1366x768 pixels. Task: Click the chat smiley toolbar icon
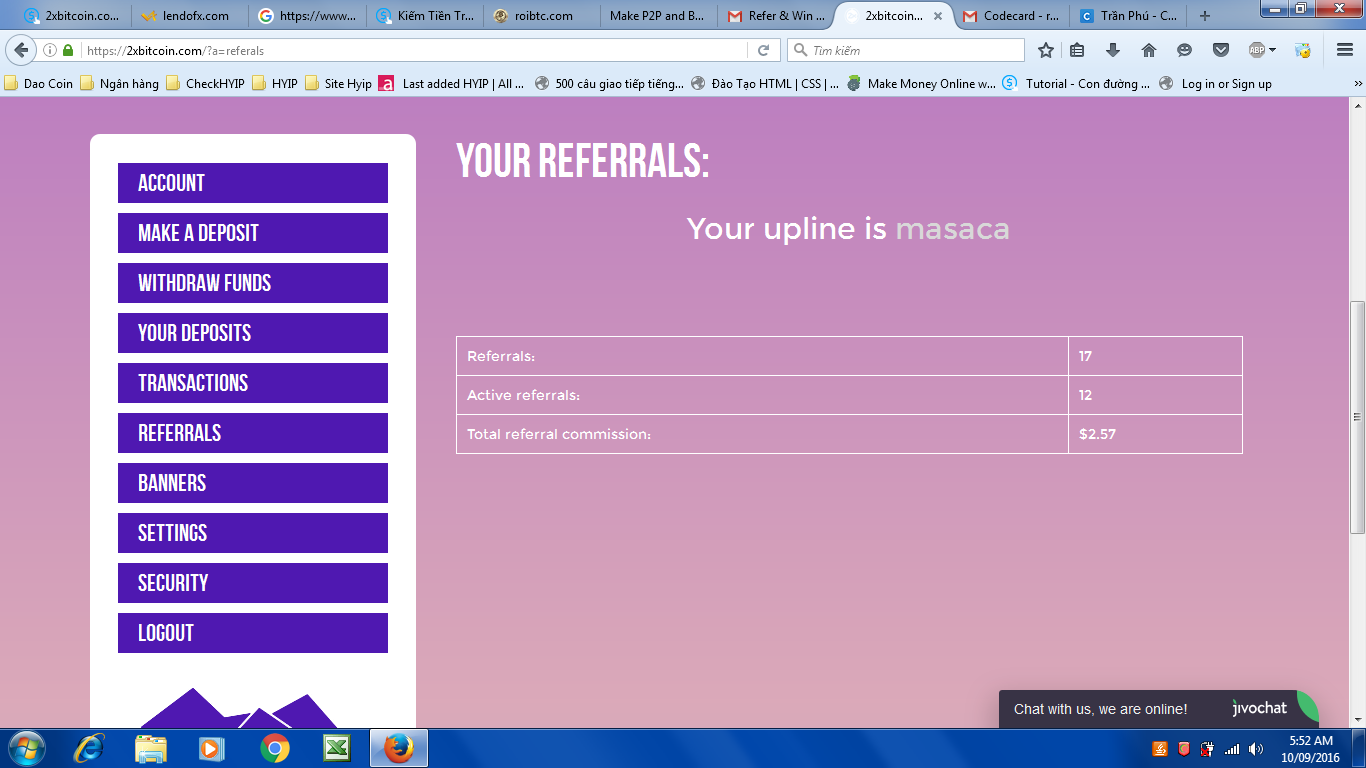click(x=1184, y=50)
